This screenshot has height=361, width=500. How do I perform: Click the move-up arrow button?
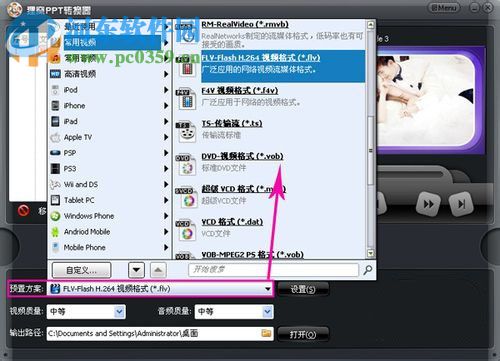[158, 270]
